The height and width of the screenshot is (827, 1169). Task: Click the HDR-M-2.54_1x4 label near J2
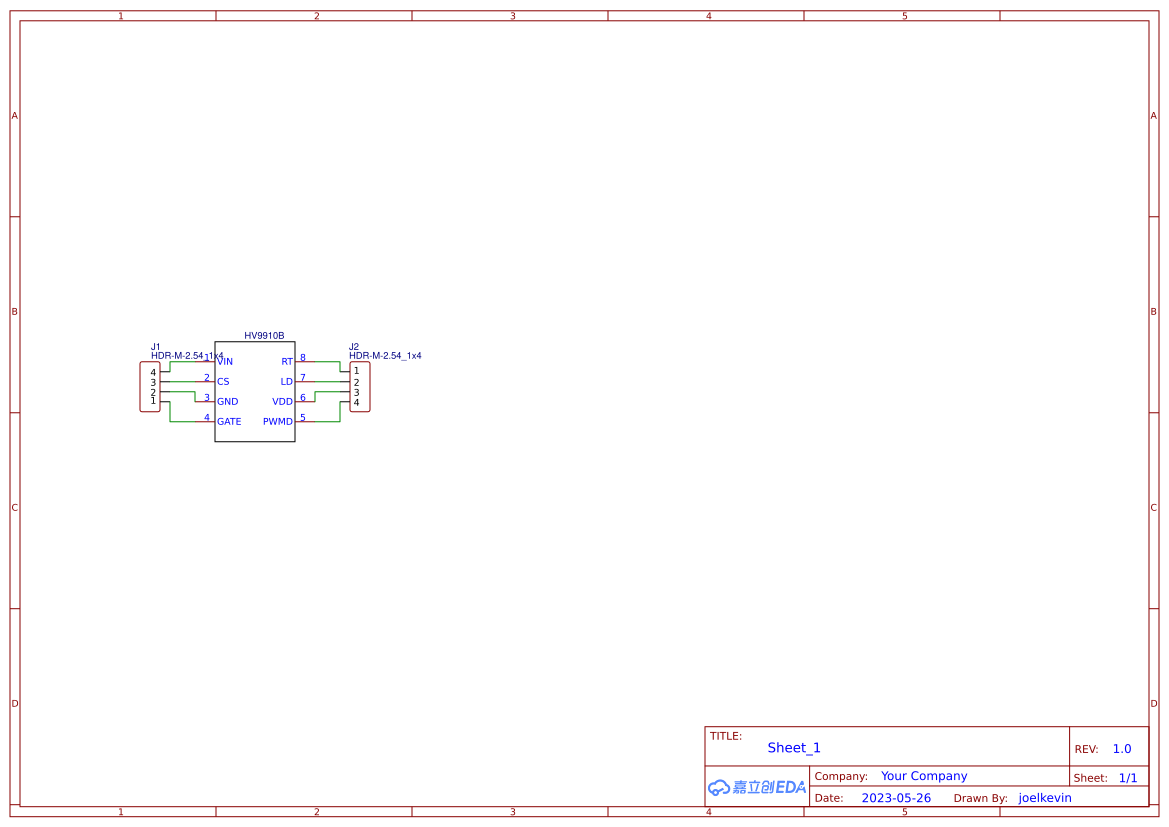(x=385, y=355)
